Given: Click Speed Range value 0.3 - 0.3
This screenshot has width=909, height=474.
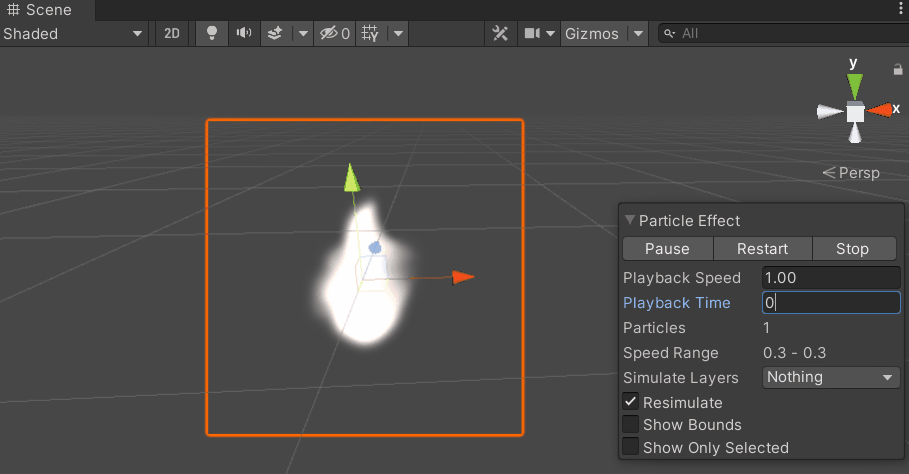Looking at the screenshot, I should pos(794,352).
